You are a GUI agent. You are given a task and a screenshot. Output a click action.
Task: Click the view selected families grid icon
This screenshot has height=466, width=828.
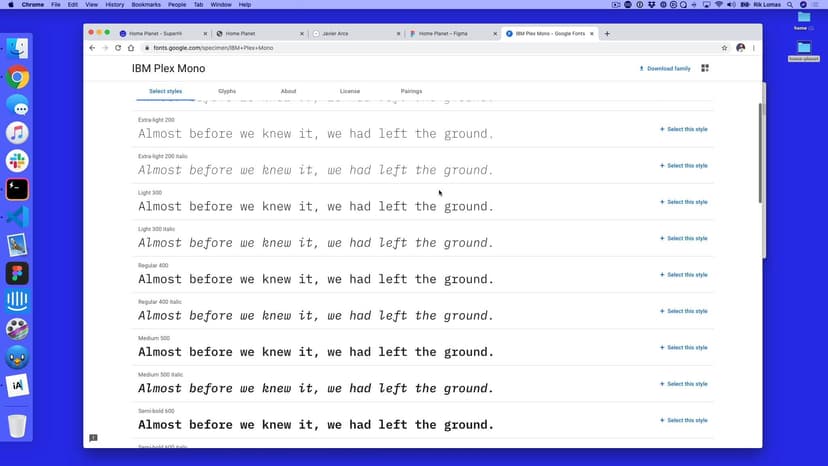705,69
